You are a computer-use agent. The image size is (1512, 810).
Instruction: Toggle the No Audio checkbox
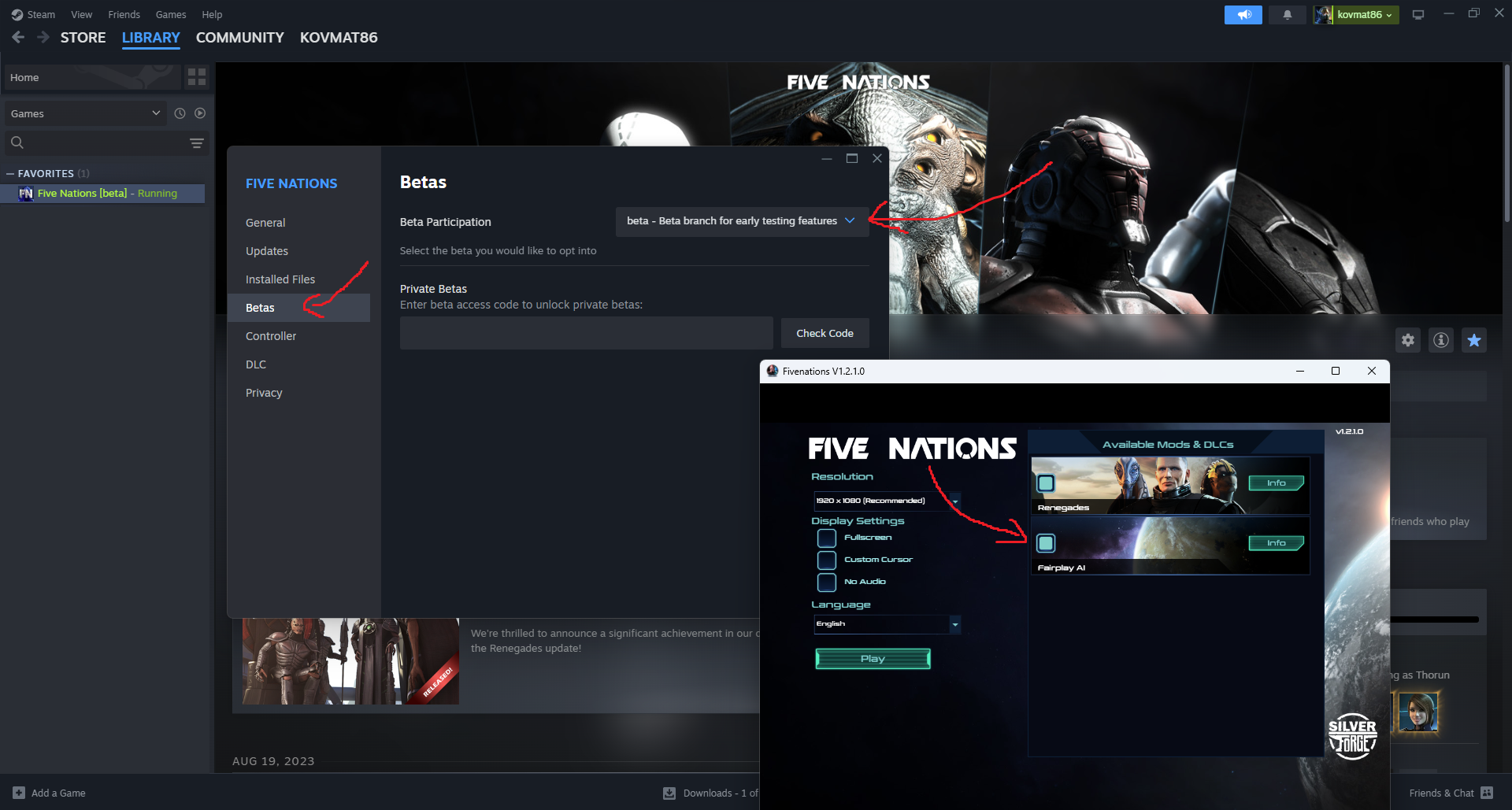point(827,583)
